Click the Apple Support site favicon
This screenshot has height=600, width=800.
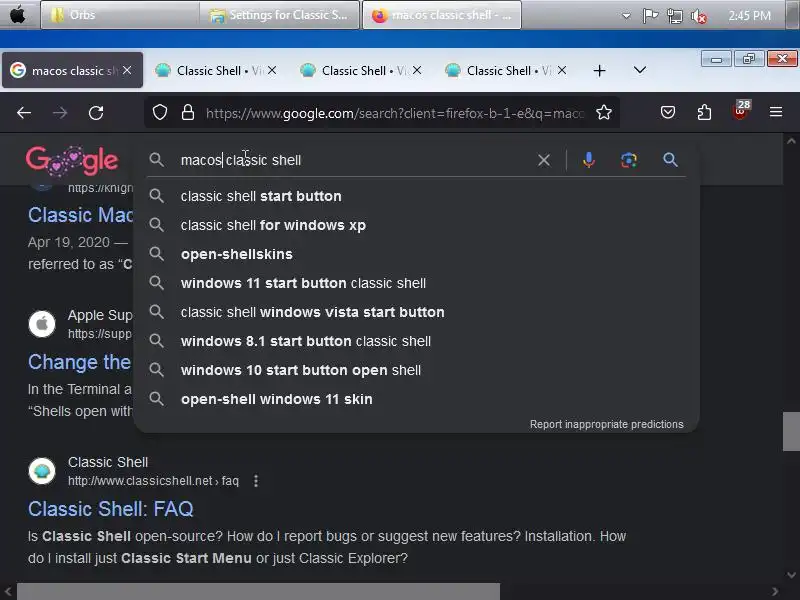(x=42, y=324)
